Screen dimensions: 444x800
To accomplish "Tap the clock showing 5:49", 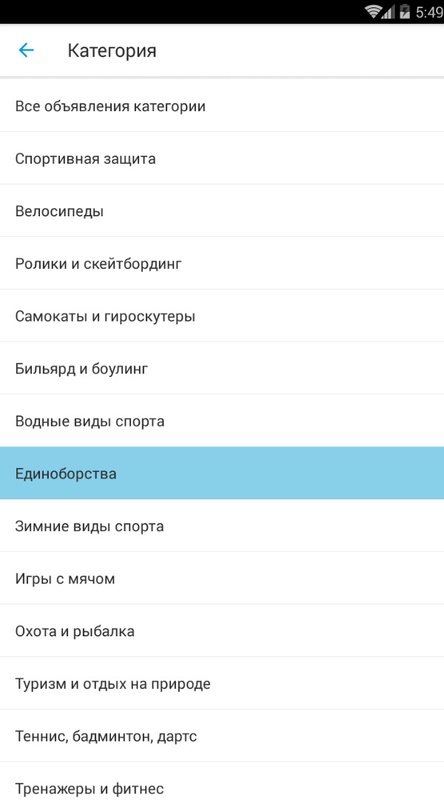I will 429,12.
